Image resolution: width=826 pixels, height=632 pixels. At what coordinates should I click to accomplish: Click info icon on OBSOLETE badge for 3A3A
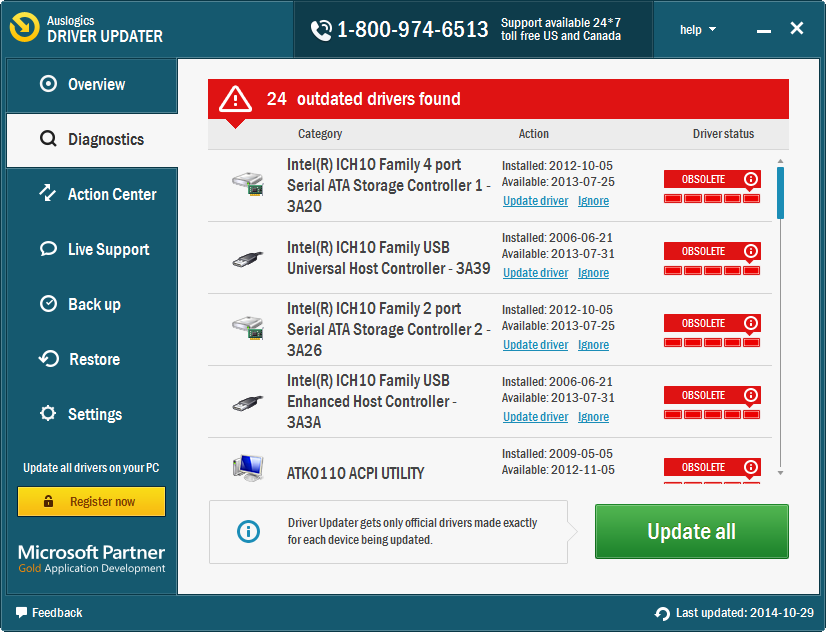click(x=751, y=395)
